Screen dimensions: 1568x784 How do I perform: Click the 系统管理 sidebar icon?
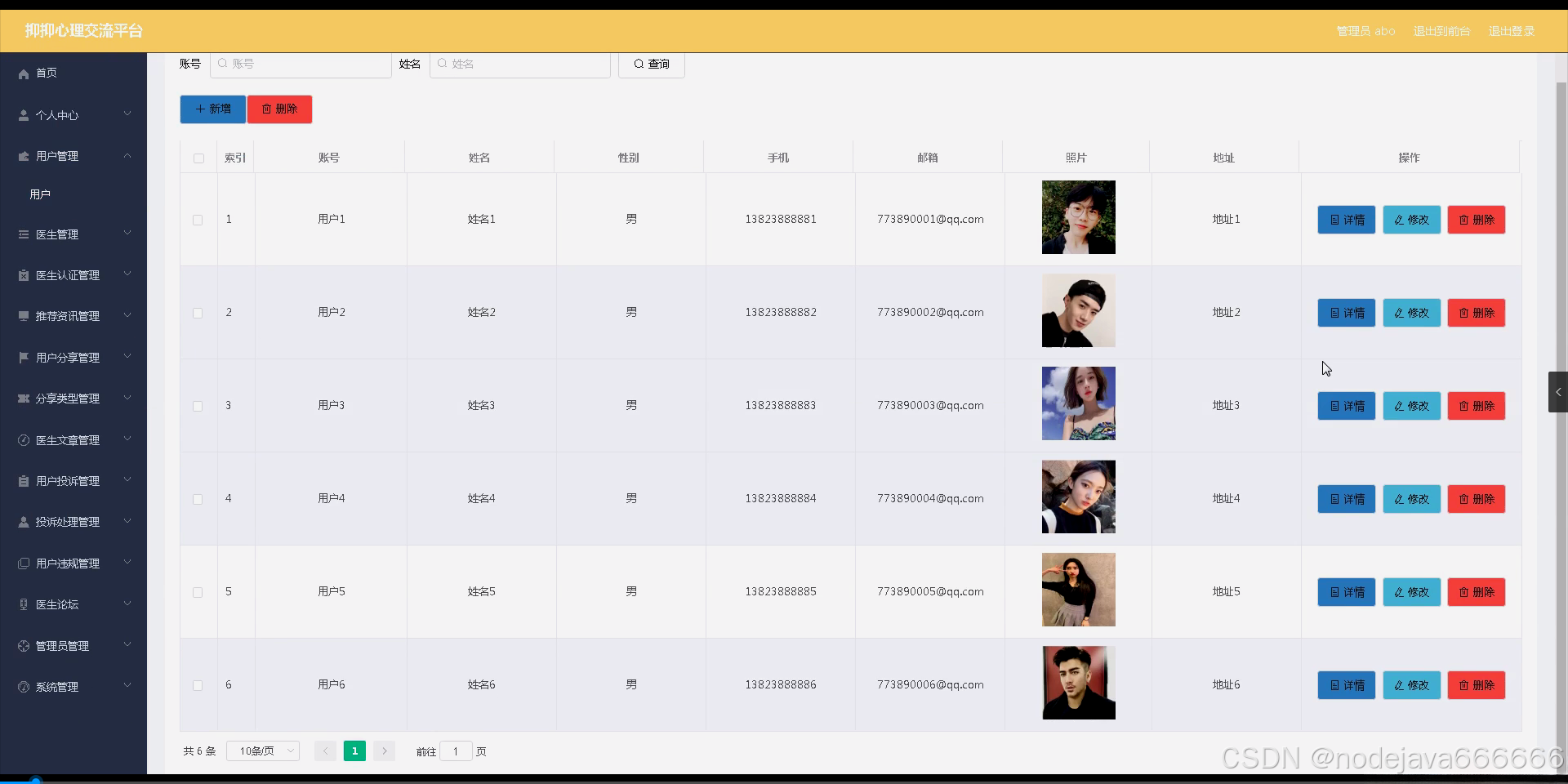point(24,687)
